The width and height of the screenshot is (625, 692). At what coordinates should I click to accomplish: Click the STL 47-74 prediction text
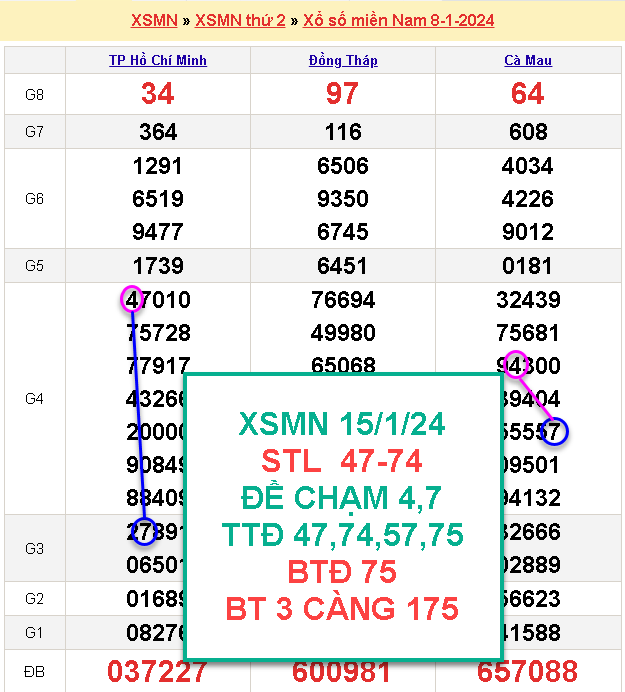(x=342, y=461)
